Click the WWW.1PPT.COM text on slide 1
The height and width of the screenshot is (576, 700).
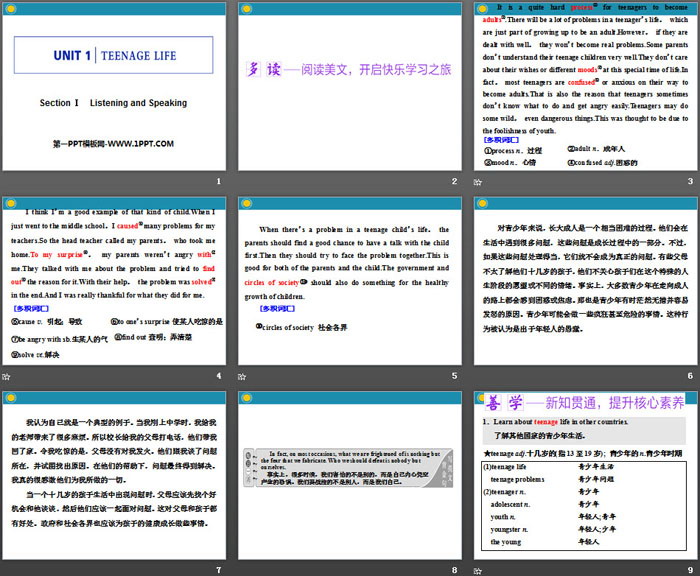click(114, 145)
